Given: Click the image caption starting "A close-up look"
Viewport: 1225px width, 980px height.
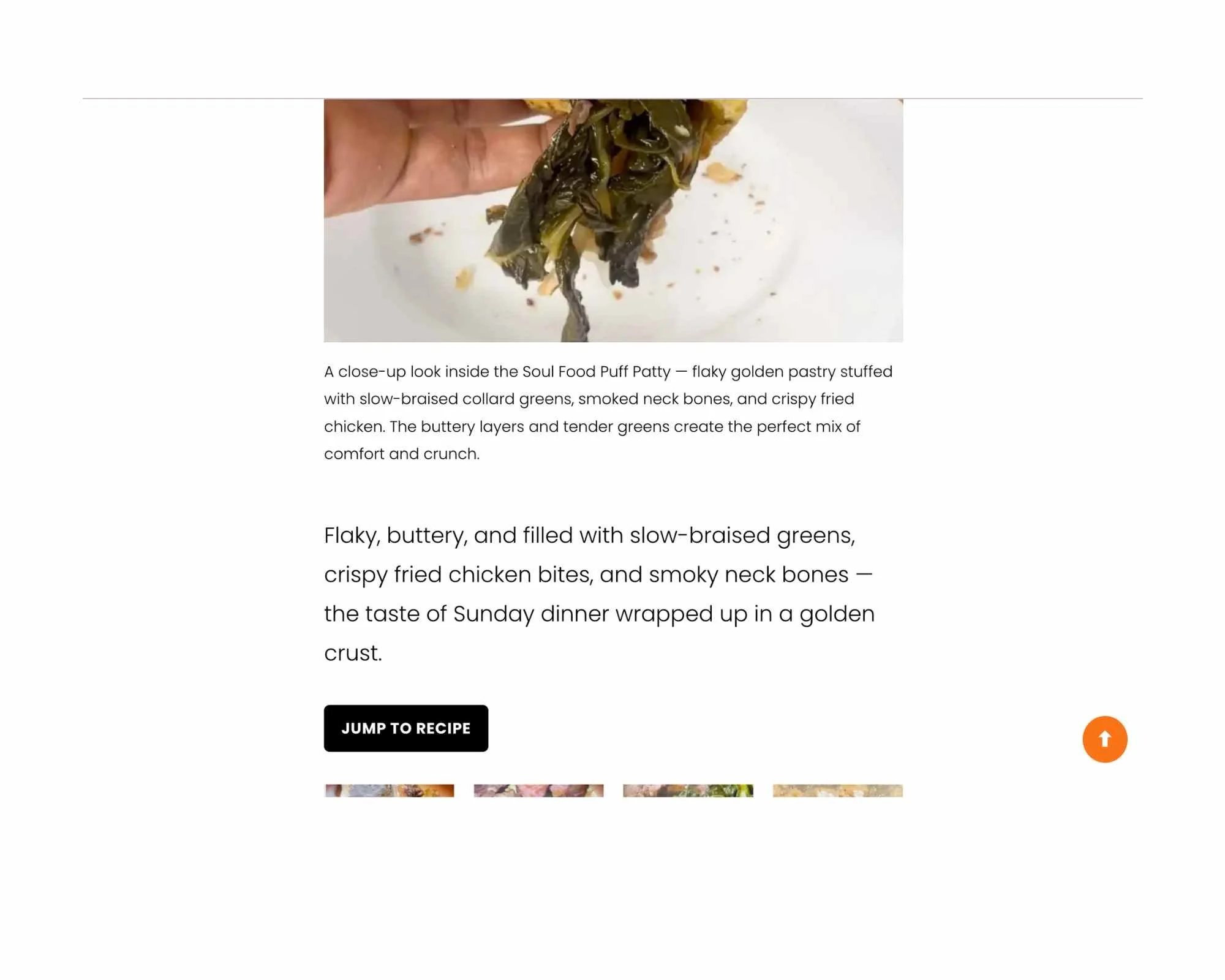Looking at the screenshot, I should pyautogui.click(x=608, y=413).
